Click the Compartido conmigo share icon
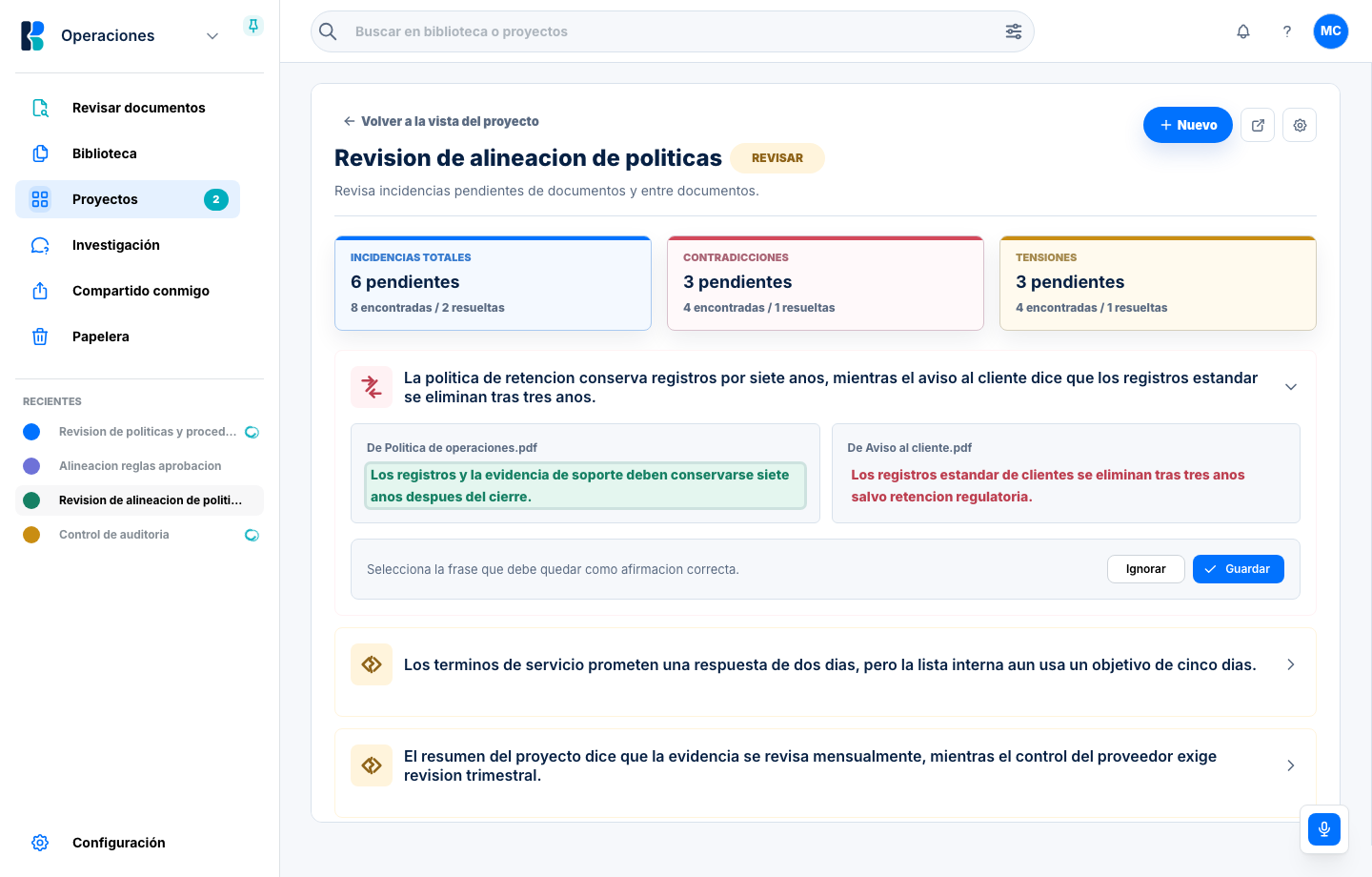 click(x=40, y=291)
